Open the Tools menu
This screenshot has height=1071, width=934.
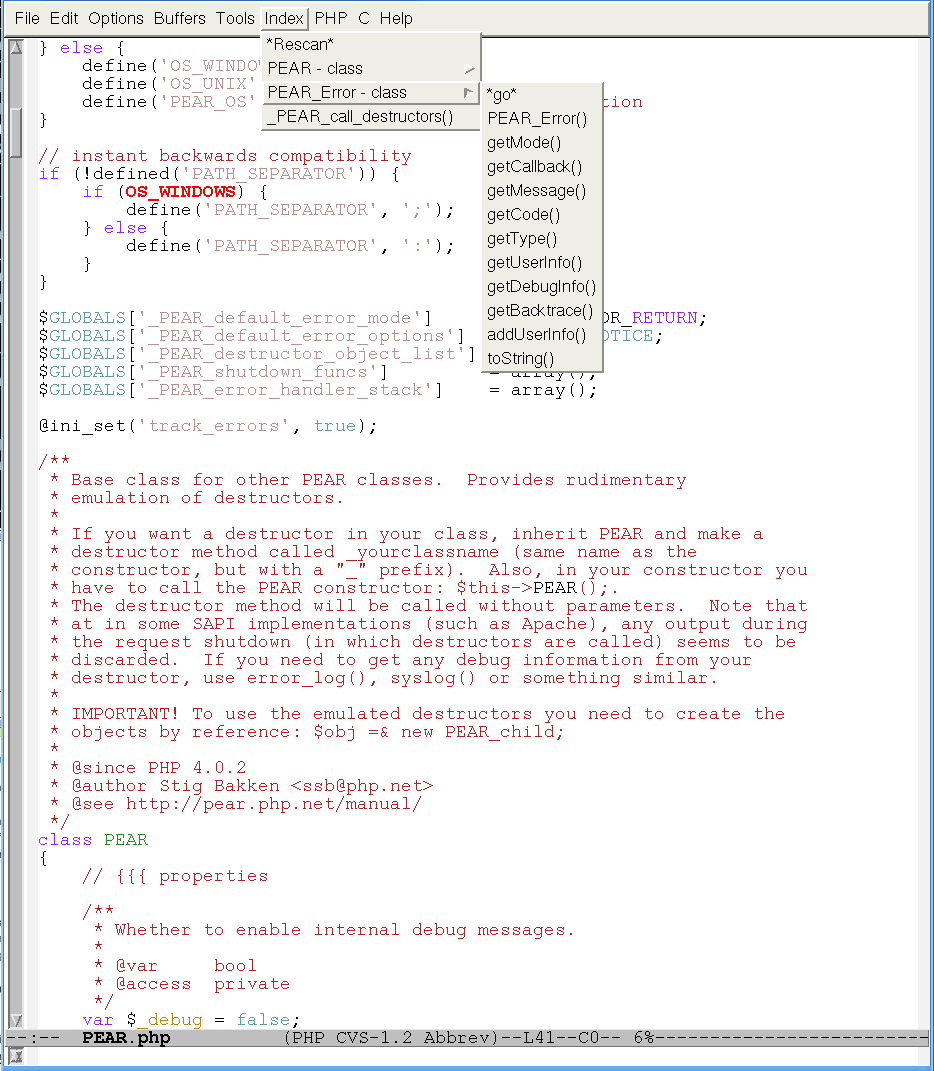click(x=235, y=18)
